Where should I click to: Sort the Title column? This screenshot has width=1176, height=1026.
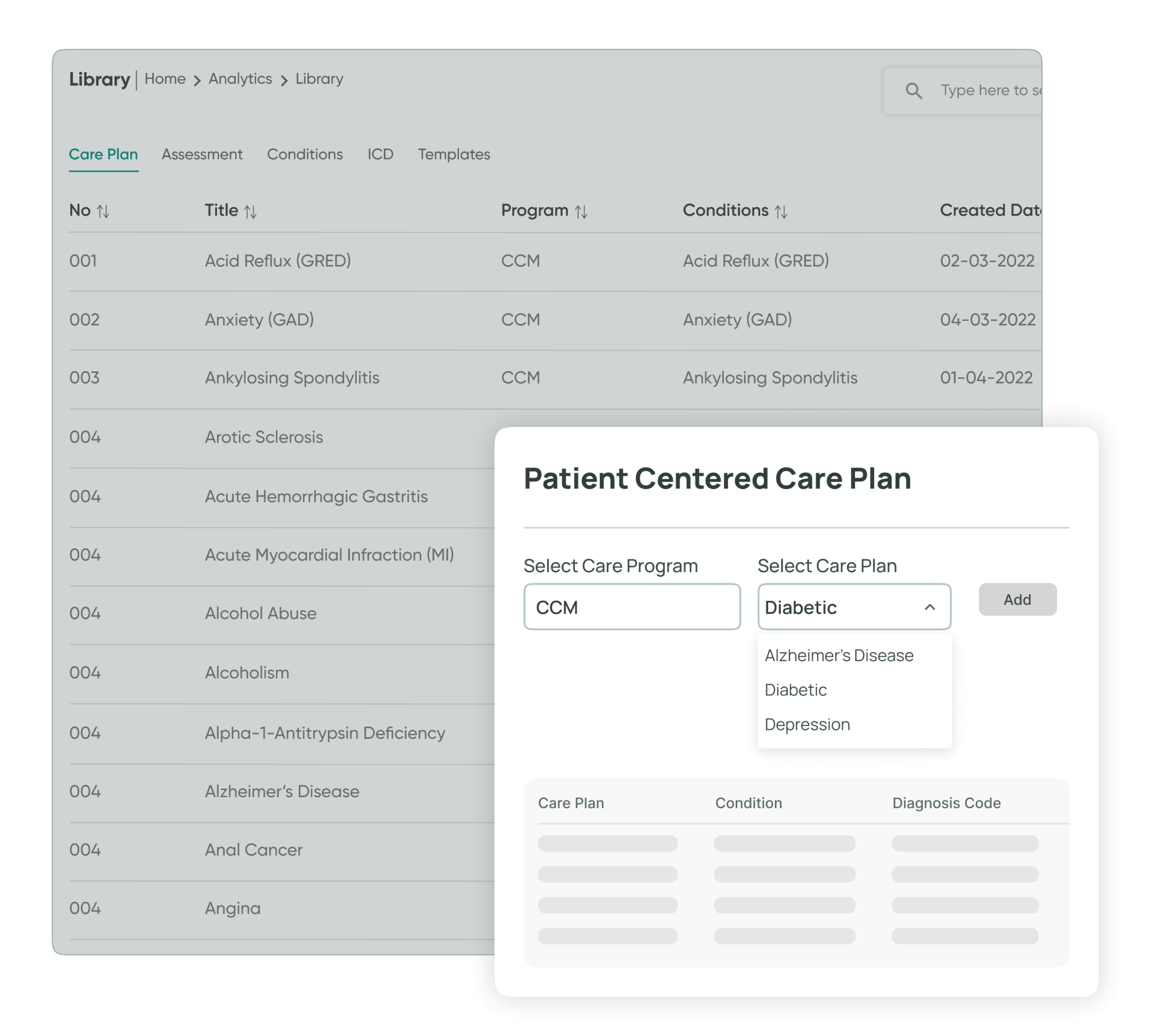[x=250, y=211]
